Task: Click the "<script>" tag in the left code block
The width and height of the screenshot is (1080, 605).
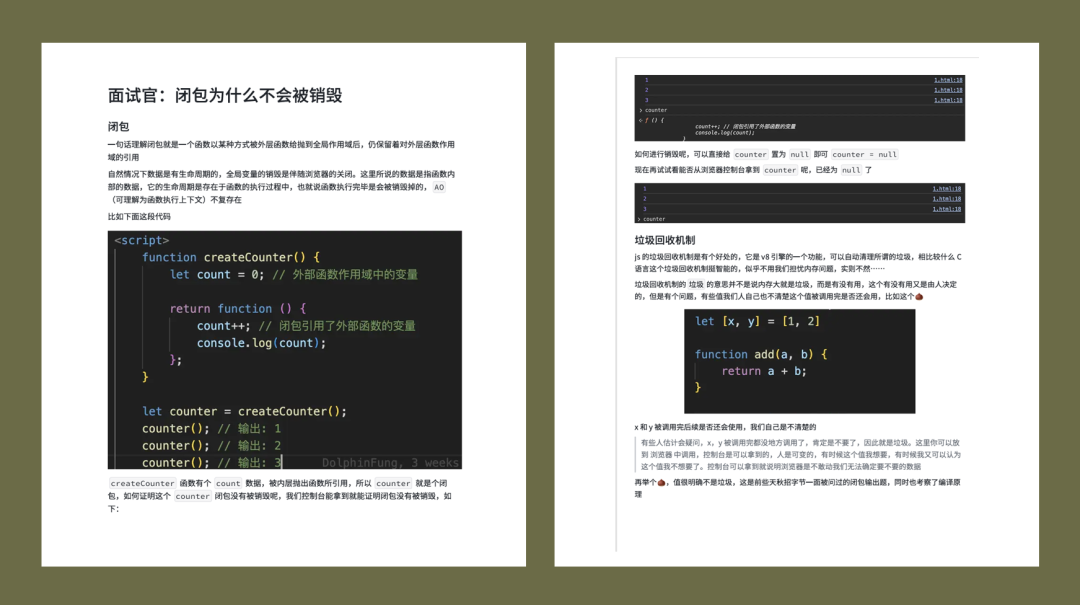Action: (x=142, y=240)
